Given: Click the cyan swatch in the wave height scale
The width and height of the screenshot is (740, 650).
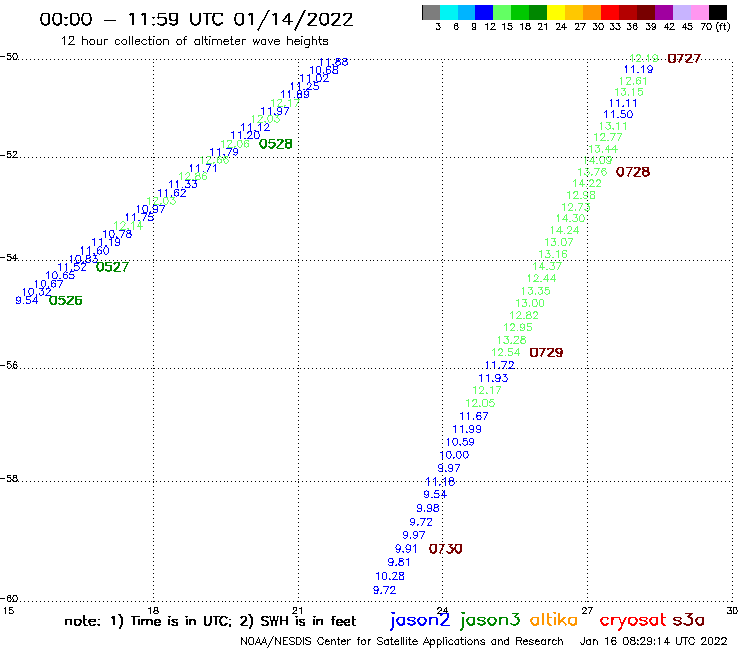Looking at the screenshot, I should tap(449, 12).
